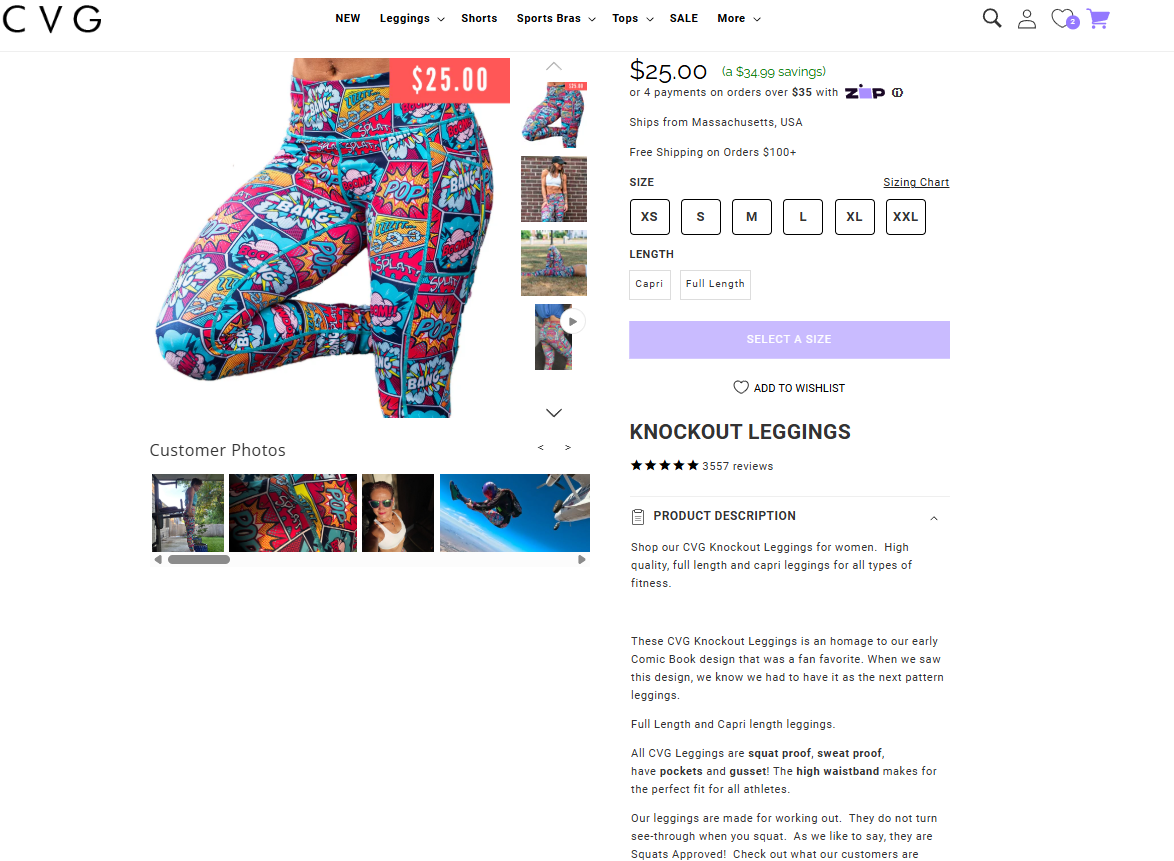Open the shopping cart icon
1174x861 pixels.
[1098, 19]
